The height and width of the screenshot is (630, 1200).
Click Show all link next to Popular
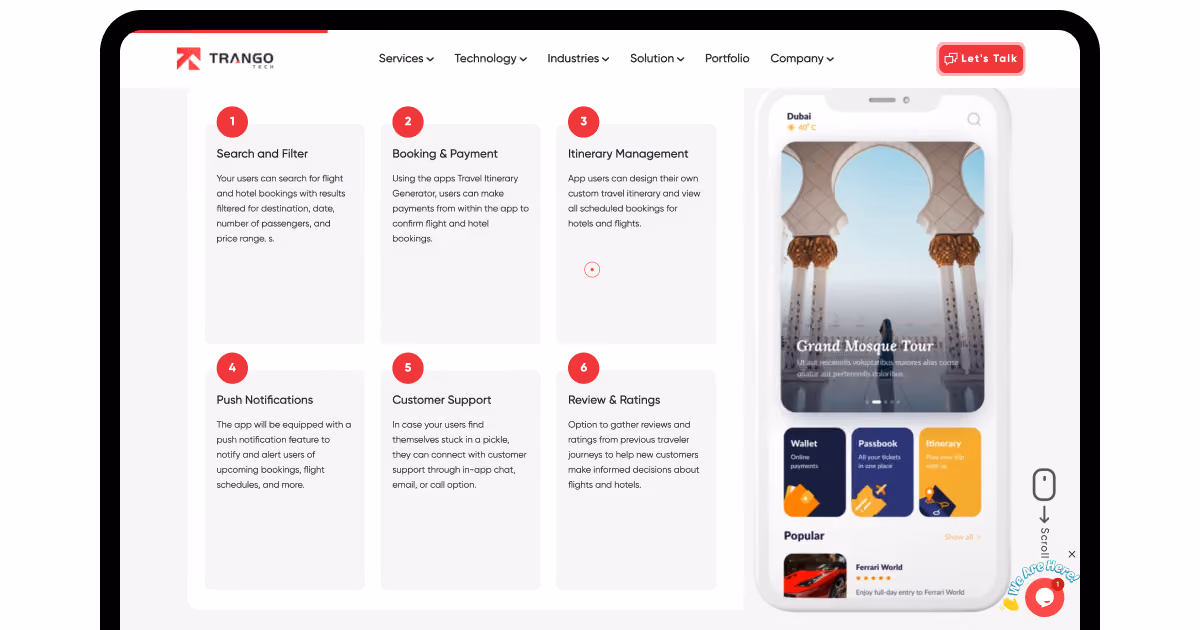[962, 537]
